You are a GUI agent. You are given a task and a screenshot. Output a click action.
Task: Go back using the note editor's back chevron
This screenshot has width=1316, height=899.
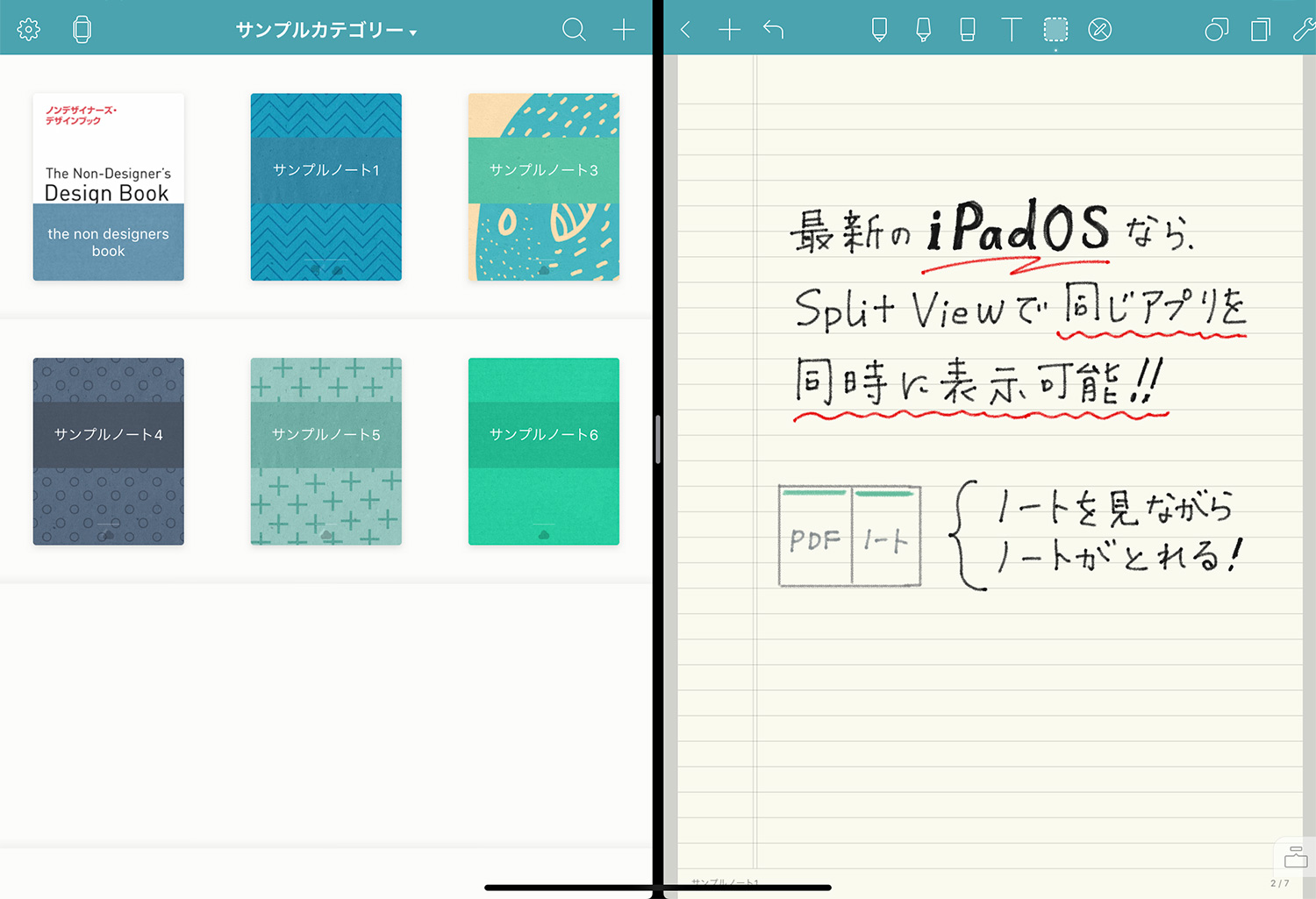tap(685, 30)
